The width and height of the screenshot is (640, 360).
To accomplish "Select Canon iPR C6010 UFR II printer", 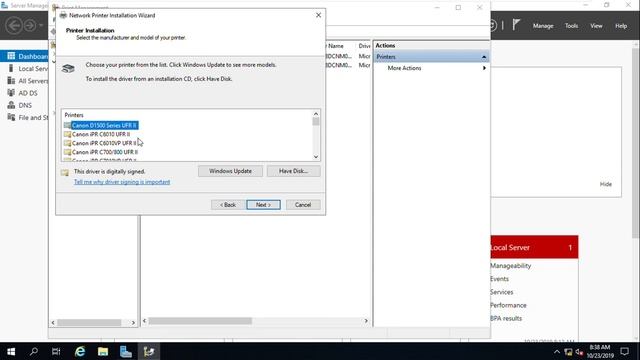I will pyautogui.click(x=101, y=134).
